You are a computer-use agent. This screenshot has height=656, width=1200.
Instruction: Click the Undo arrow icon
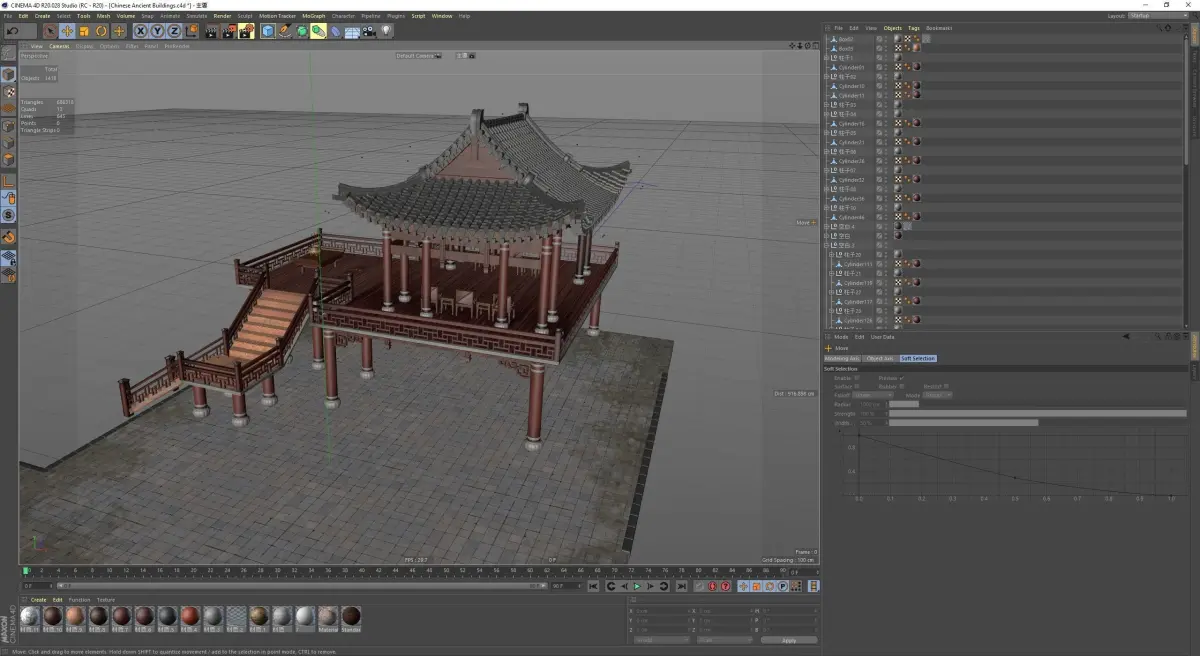(x=12, y=31)
